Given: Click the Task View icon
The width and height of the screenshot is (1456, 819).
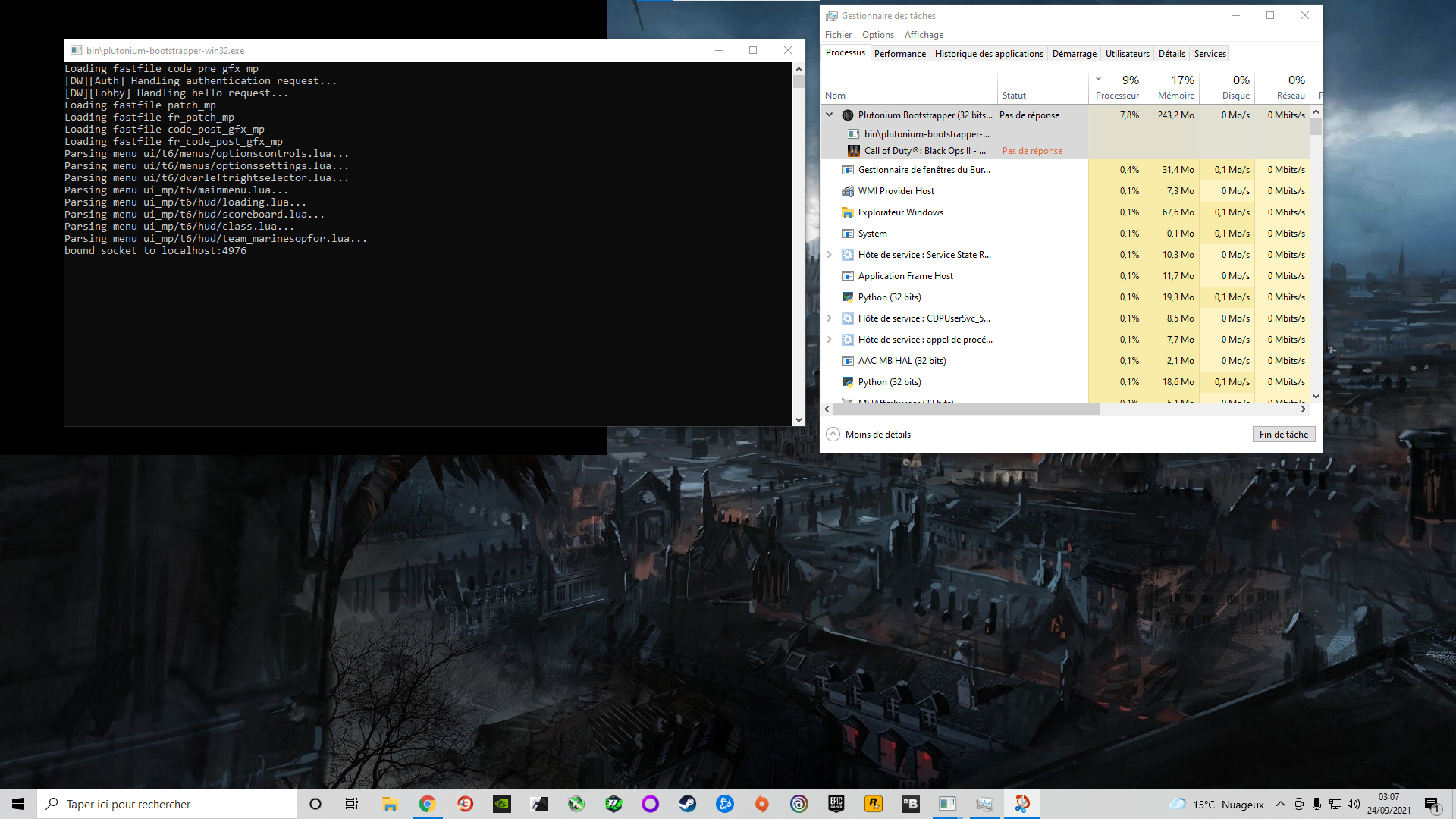Looking at the screenshot, I should 352,804.
